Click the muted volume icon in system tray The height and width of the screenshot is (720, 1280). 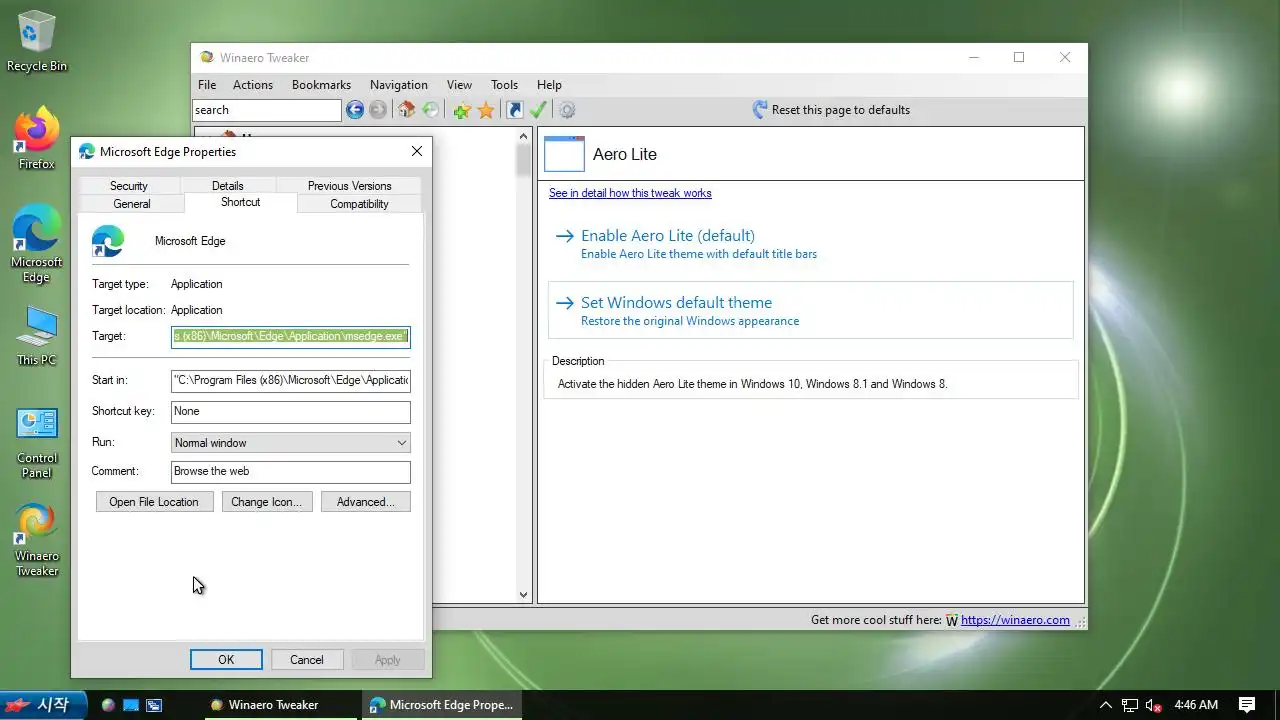(x=1154, y=705)
